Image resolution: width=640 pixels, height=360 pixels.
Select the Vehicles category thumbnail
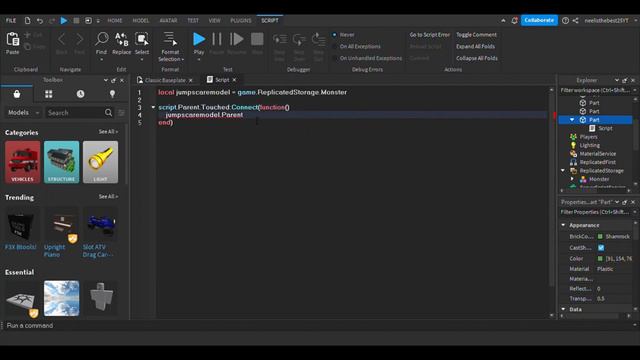pyautogui.click(x=22, y=162)
